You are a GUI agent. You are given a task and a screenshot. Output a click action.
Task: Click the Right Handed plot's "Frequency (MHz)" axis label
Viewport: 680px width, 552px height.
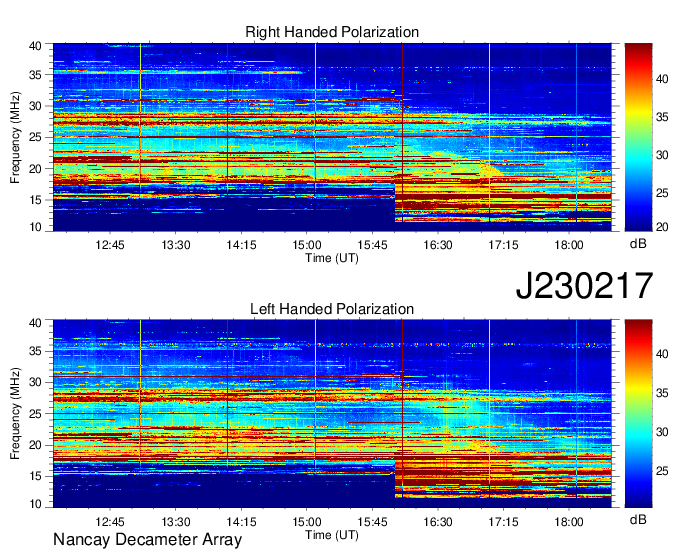15,137
